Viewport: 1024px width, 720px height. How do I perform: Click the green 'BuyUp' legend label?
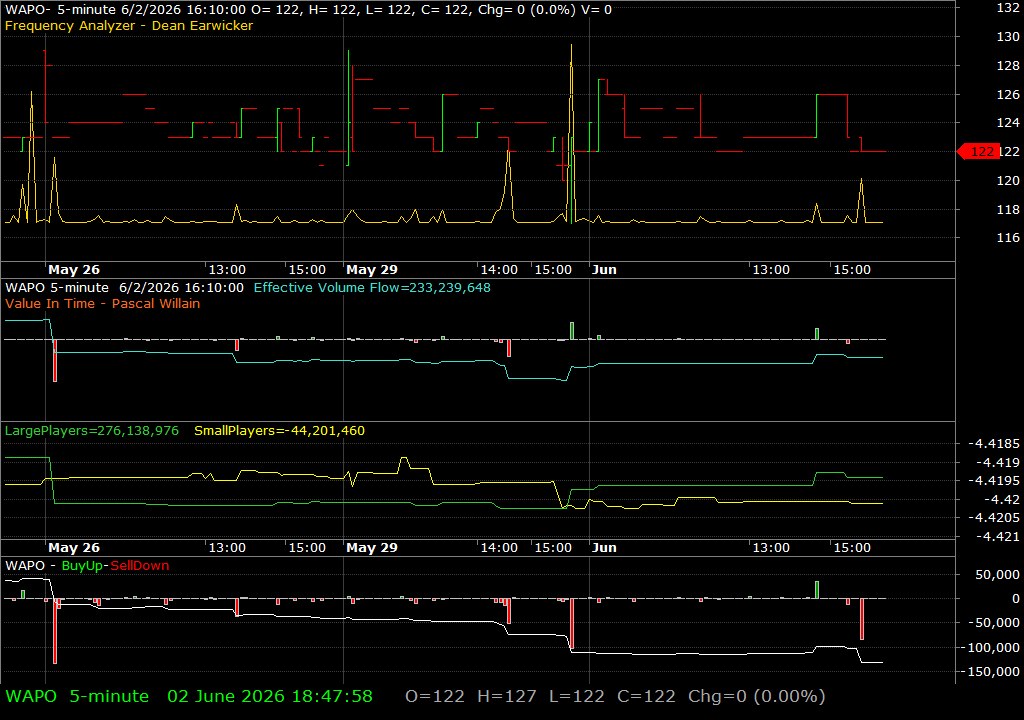[82, 566]
